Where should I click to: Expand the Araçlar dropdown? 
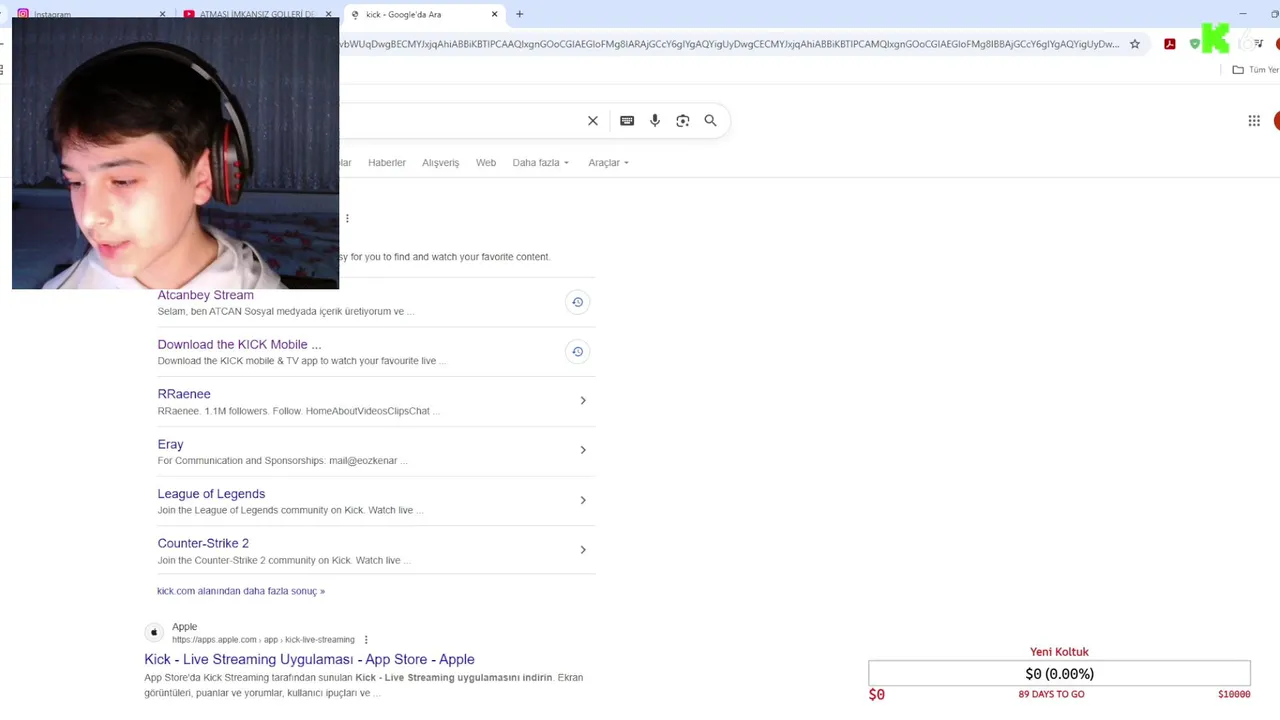[x=608, y=162]
